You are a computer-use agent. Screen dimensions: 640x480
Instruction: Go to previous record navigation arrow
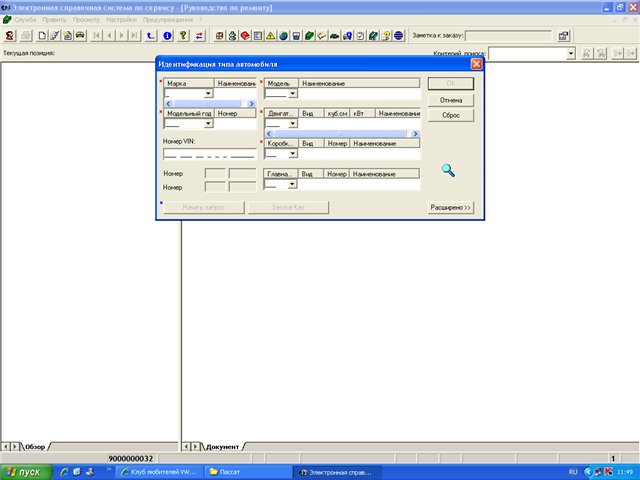coord(109,36)
